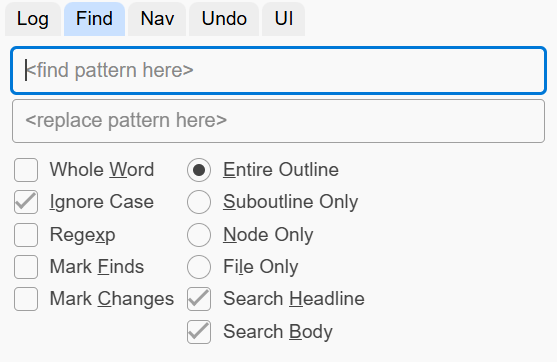Switch to the Undo tab
Screen dimensions: 557x362
pyautogui.click(x=224, y=19)
